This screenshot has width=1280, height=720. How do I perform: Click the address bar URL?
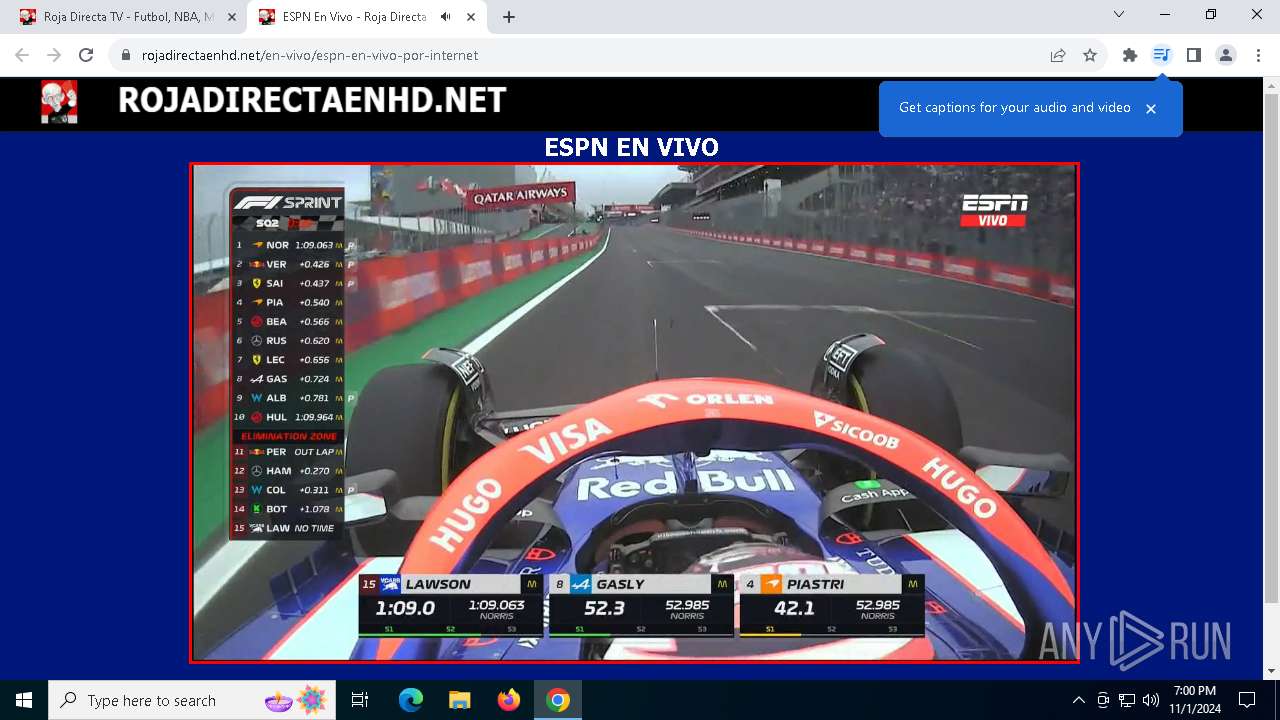[x=310, y=56]
